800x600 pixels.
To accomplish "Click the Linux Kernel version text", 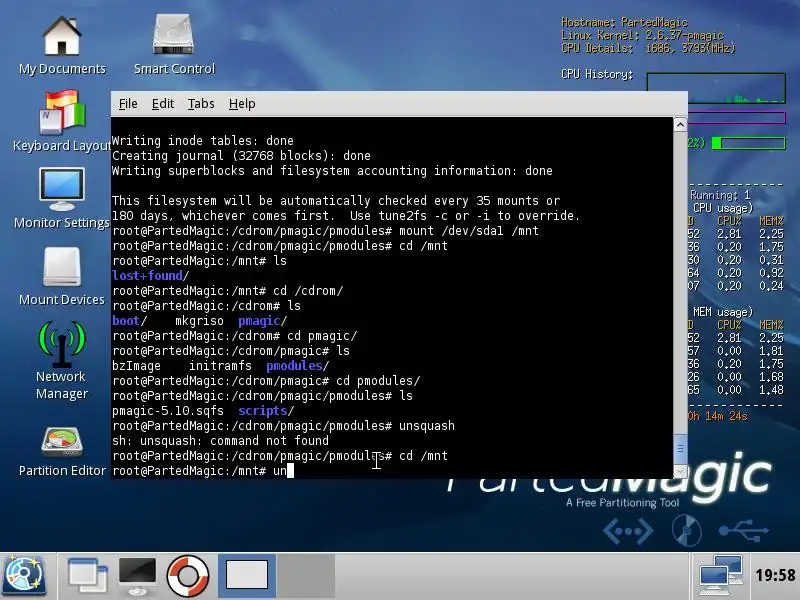I will click(x=642, y=35).
